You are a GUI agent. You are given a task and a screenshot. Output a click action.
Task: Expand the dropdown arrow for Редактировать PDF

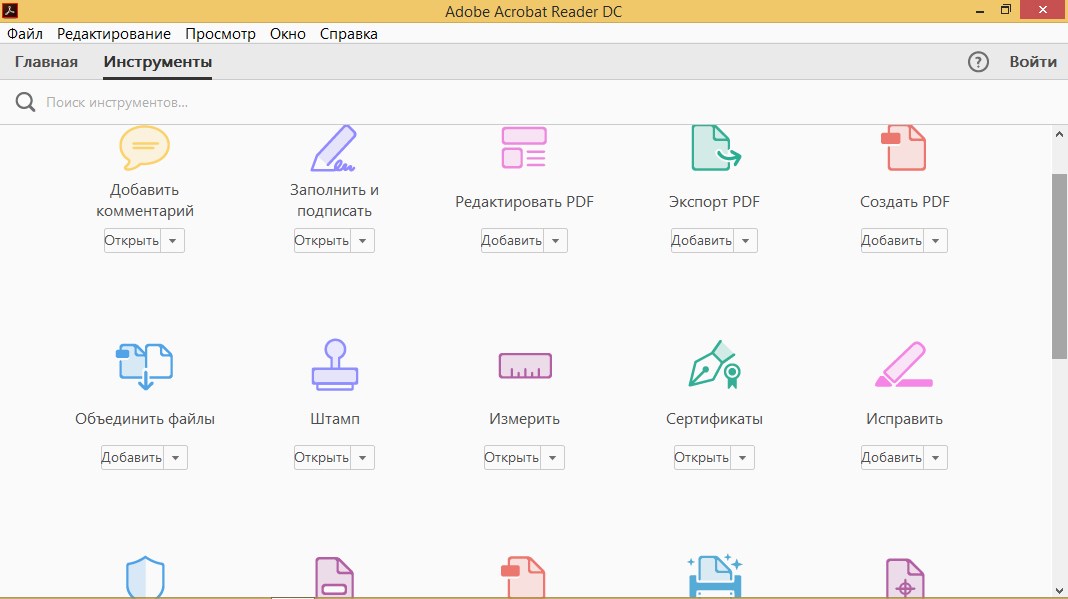pyautogui.click(x=555, y=241)
